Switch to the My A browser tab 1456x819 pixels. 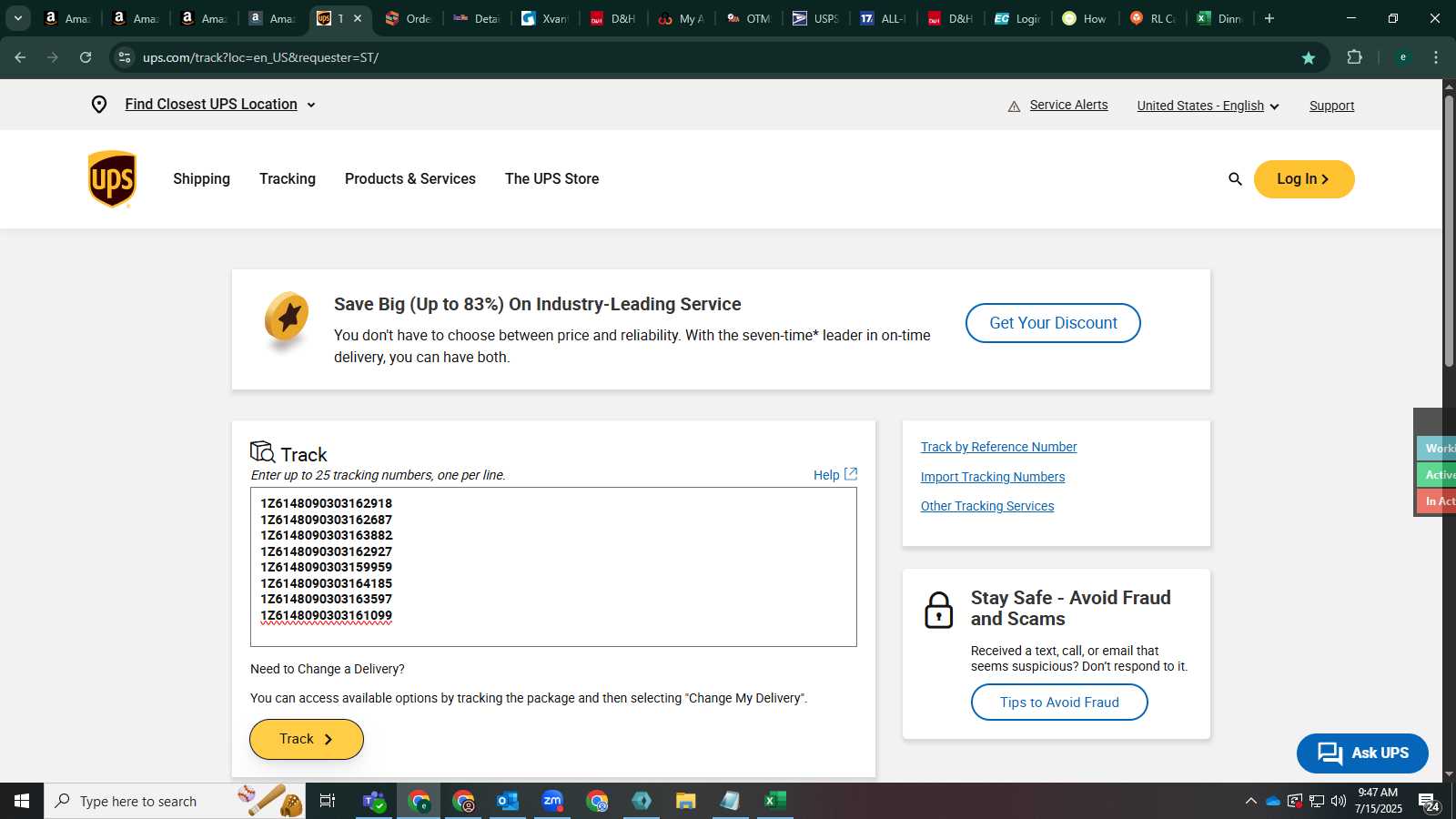point(682,18)
